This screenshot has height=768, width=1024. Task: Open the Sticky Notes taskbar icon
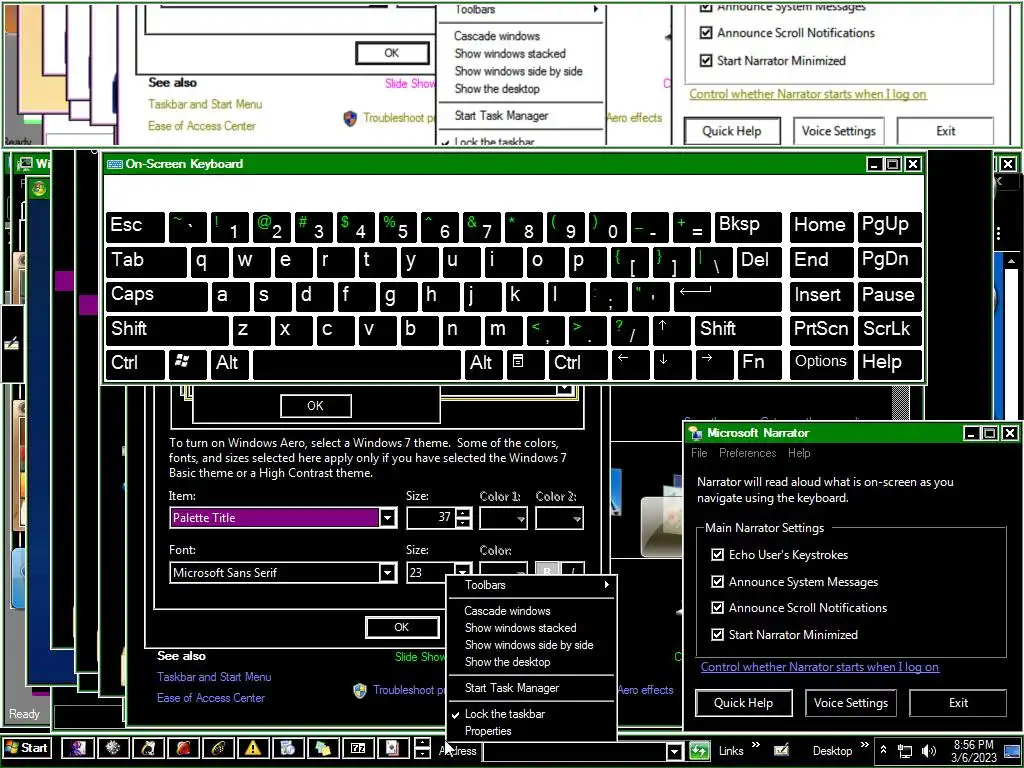pyautogui.click(x=323, y=748)
